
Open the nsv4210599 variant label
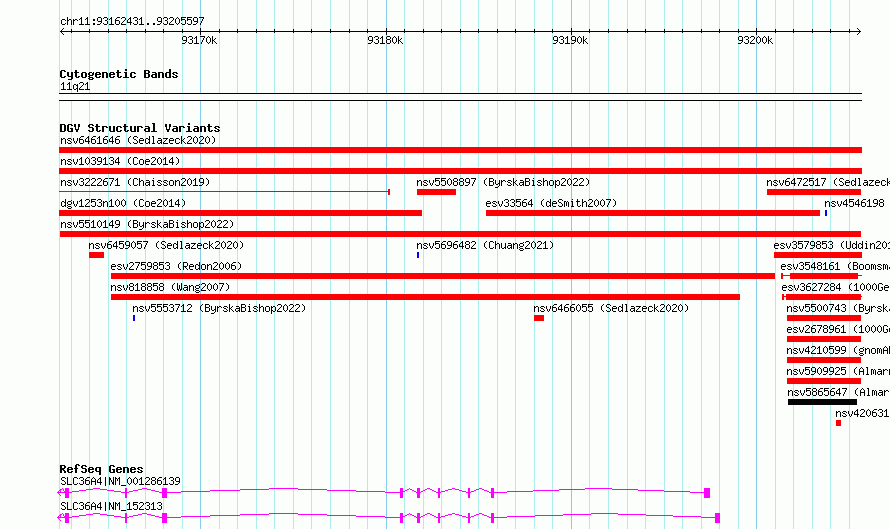click(x=838, y=350)
